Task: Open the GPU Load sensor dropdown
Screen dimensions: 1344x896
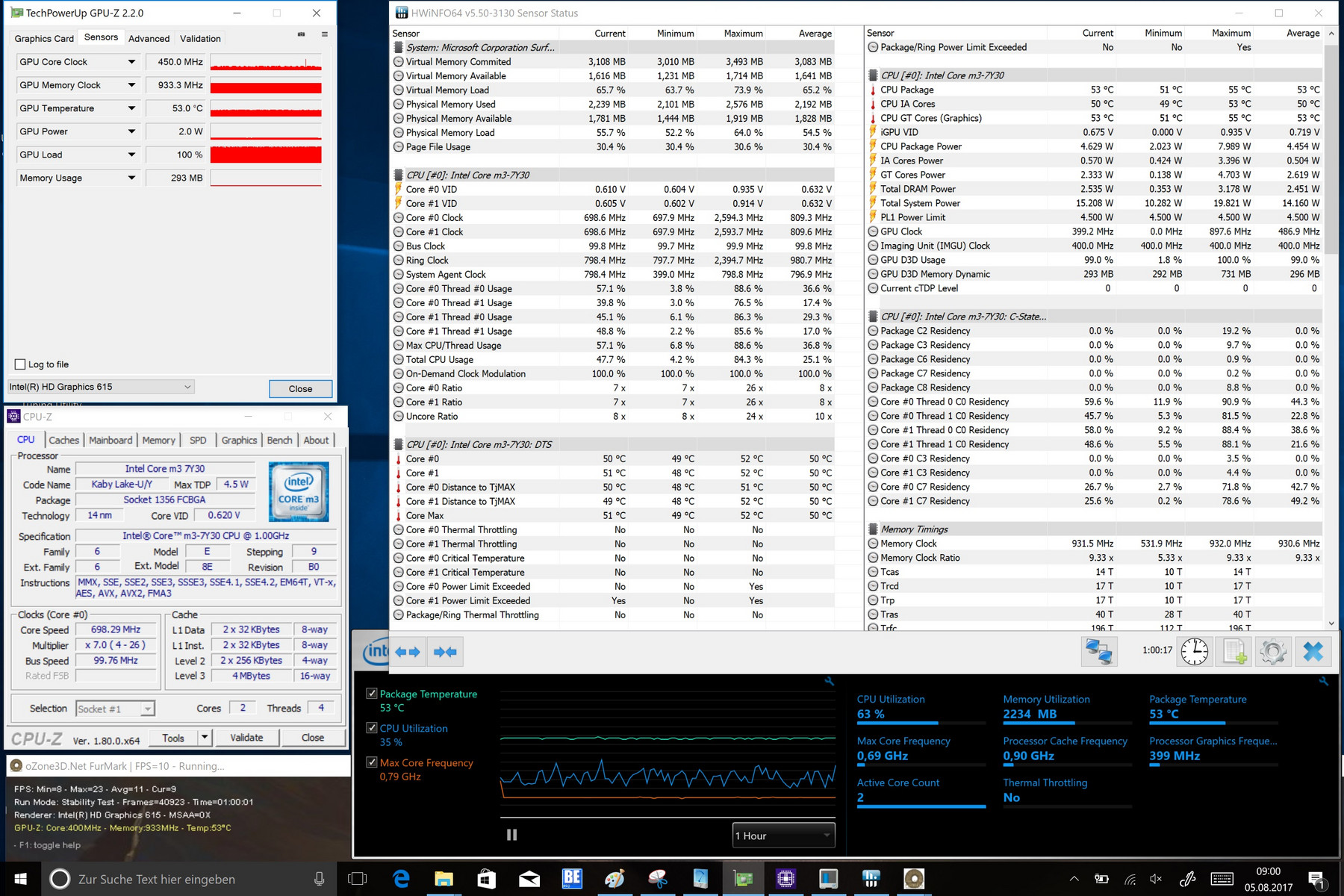Action: coord(131,155)
